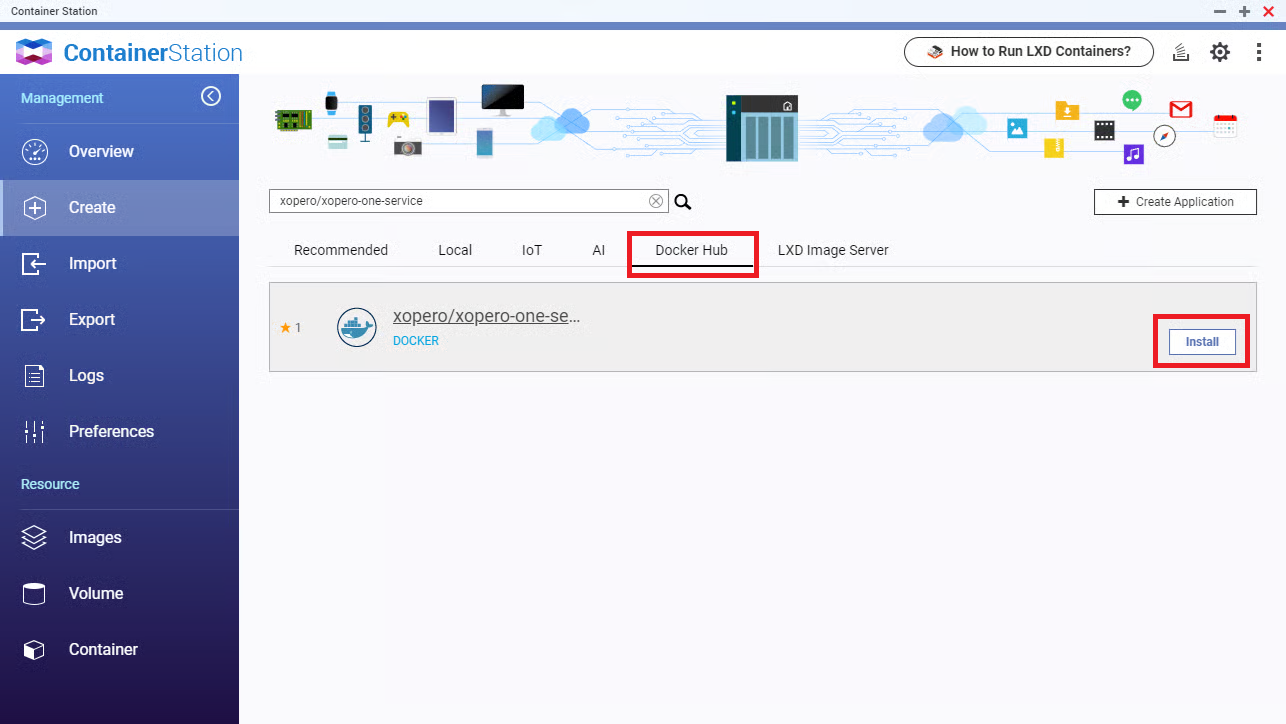Switch to the Local tab
Screen dimensions: 1286x724
(455, 250)
